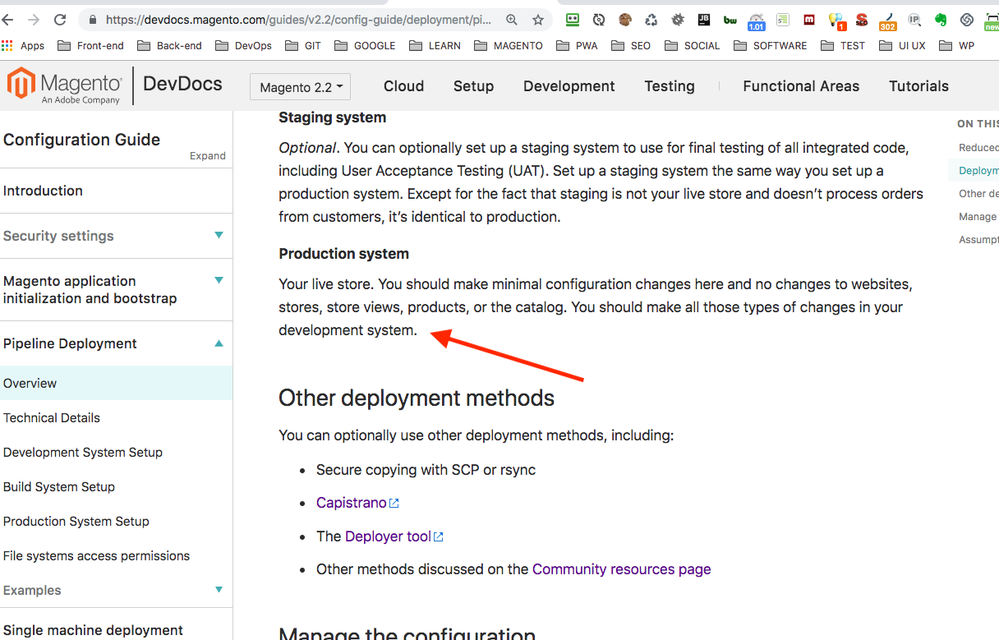This screenshot has height=640, width=999.
Task: Click the red S SEO extension icon
Action: click(x=861, y=20)
